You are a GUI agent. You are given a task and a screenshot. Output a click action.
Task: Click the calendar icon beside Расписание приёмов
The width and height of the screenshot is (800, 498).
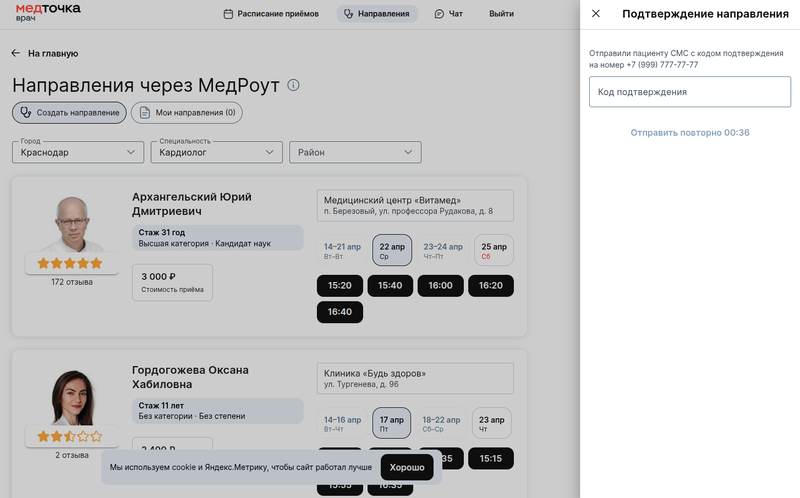coord(228,14)
